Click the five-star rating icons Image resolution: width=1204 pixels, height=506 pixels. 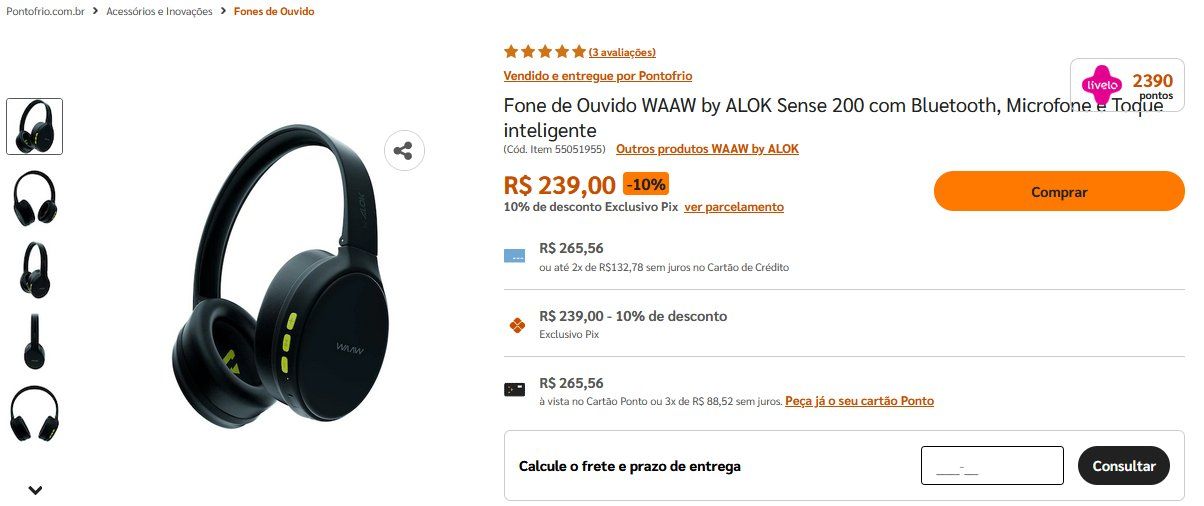tap(545, 52)
